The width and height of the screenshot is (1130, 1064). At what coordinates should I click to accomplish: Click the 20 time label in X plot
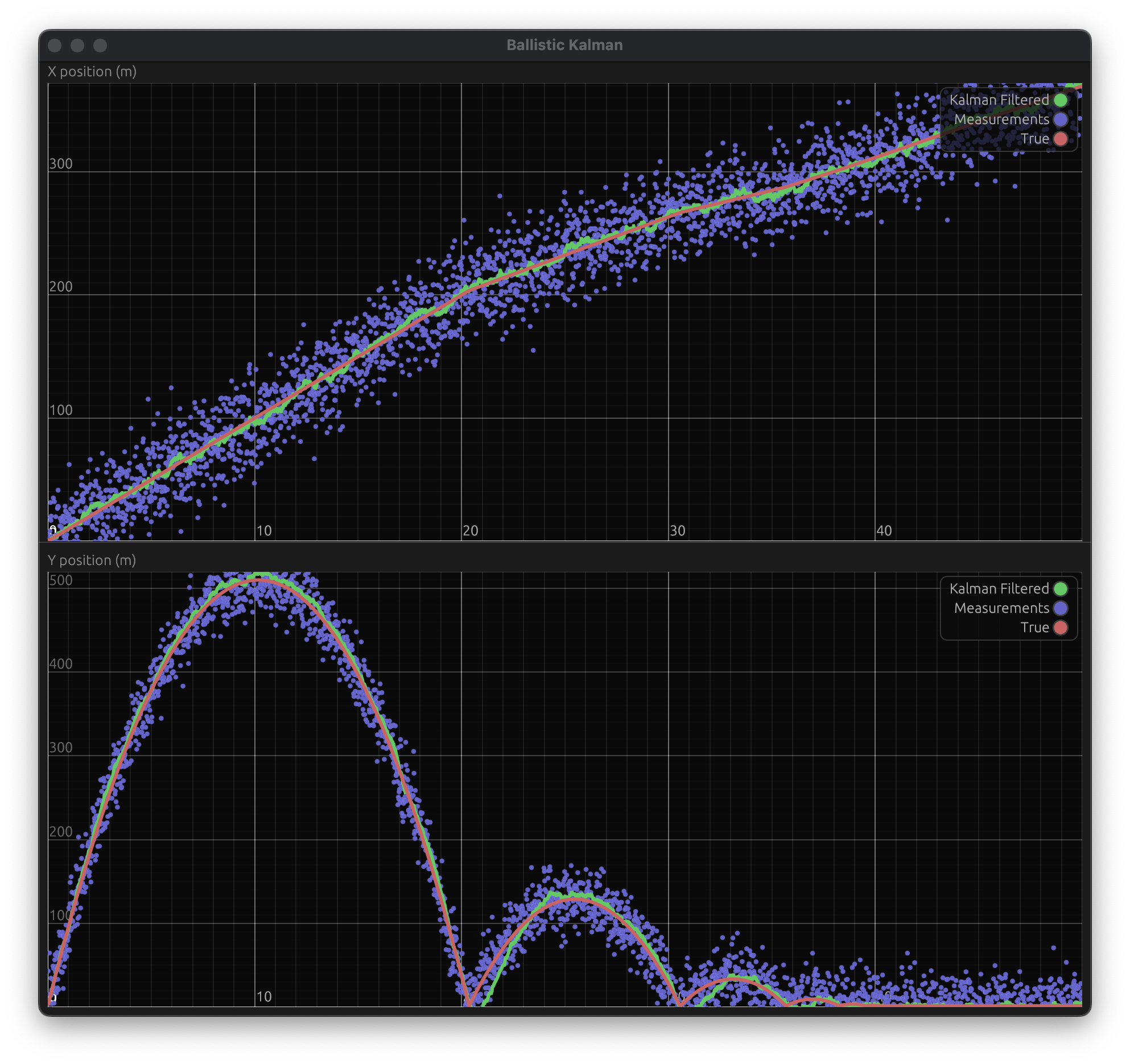pos(471,531)
